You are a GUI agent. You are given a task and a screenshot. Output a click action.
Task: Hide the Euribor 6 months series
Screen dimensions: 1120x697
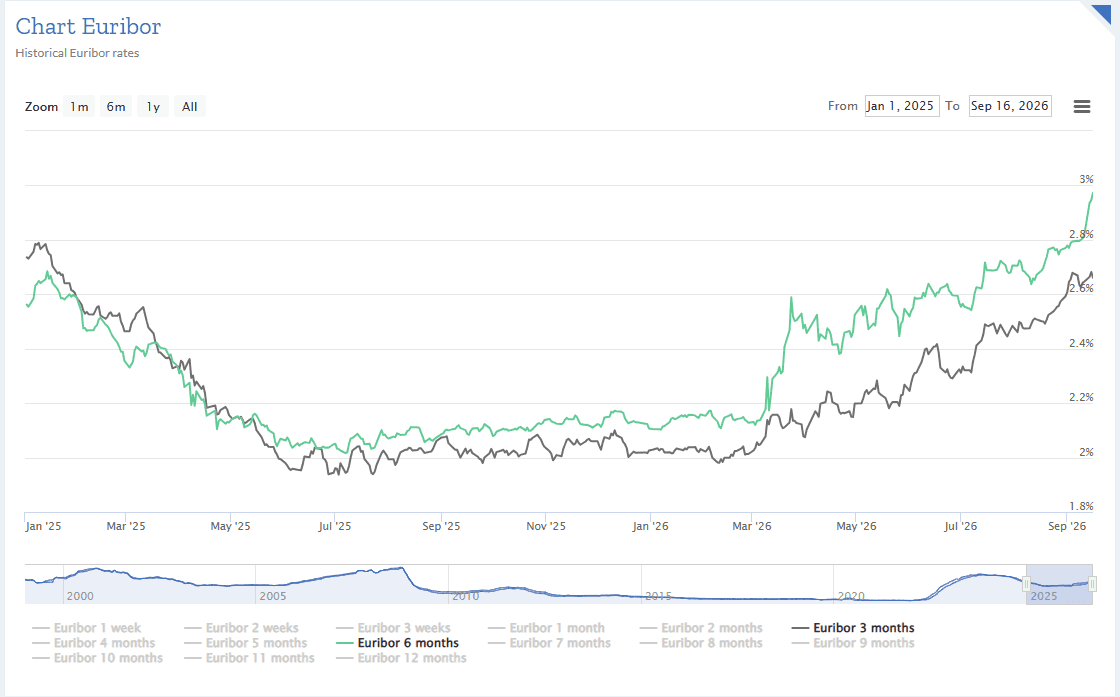[x=398, y=643]
